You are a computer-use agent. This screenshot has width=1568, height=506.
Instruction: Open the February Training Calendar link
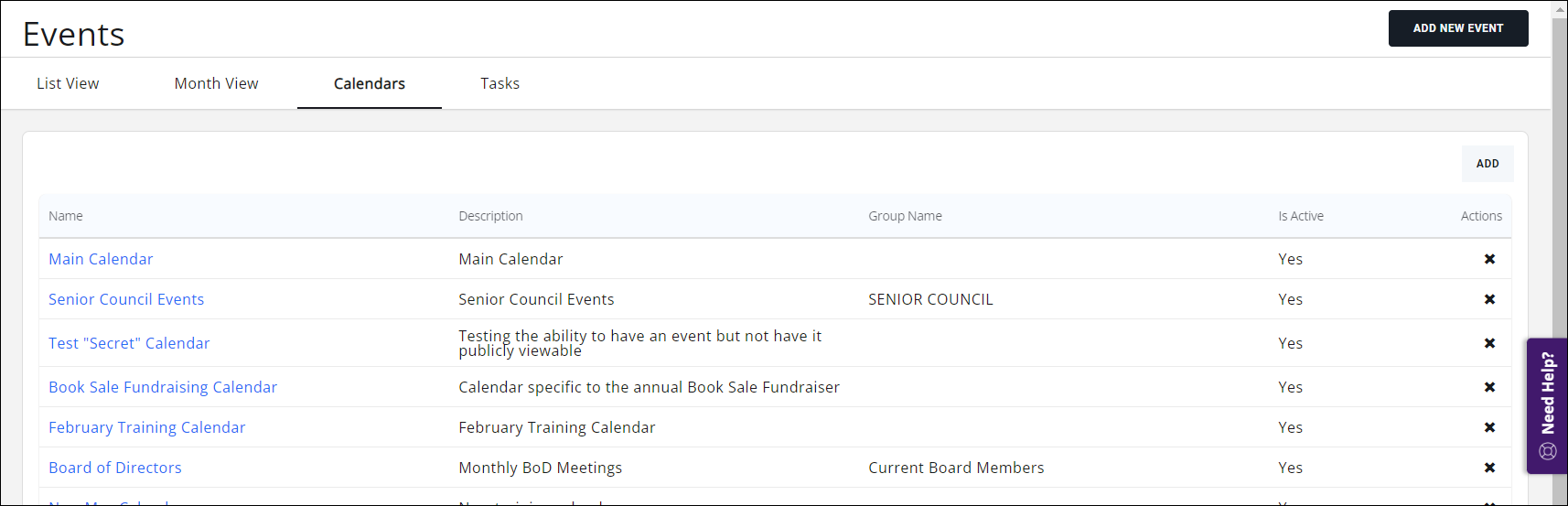click(147, 427)
